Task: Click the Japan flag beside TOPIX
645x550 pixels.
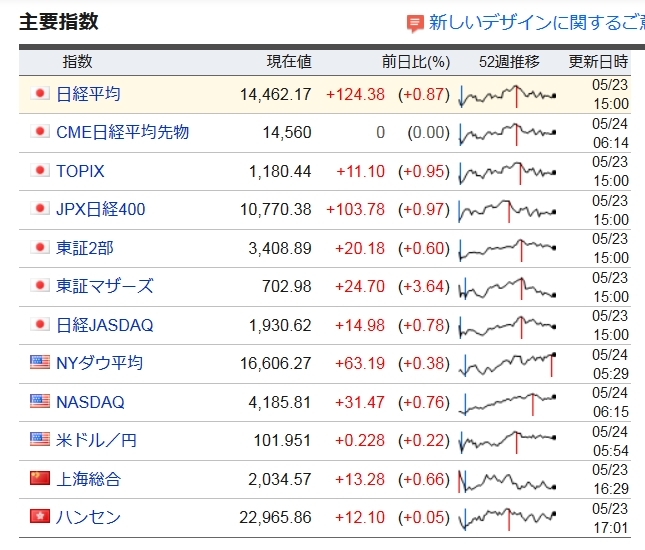Action: click(x=41, y=171)
